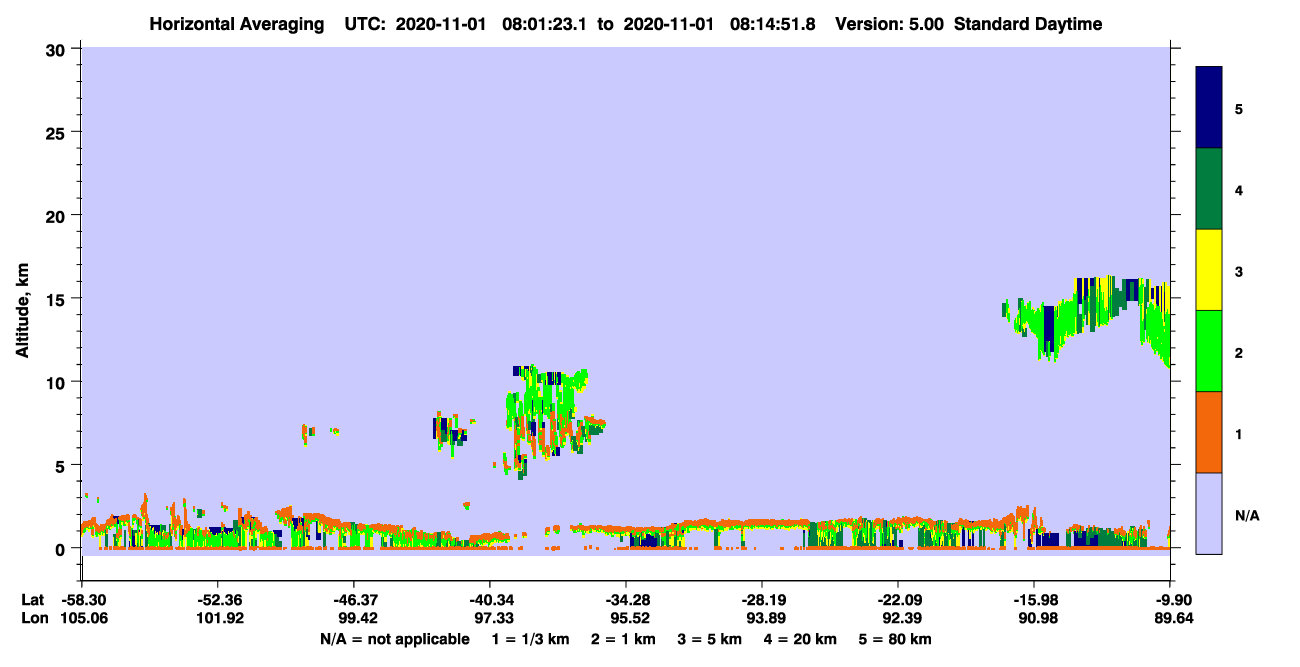Image resolution: width=1300 pixels, height=667 pixels.
Task: Click legend text '5 = 80 km'
Action: pos(895,640)
